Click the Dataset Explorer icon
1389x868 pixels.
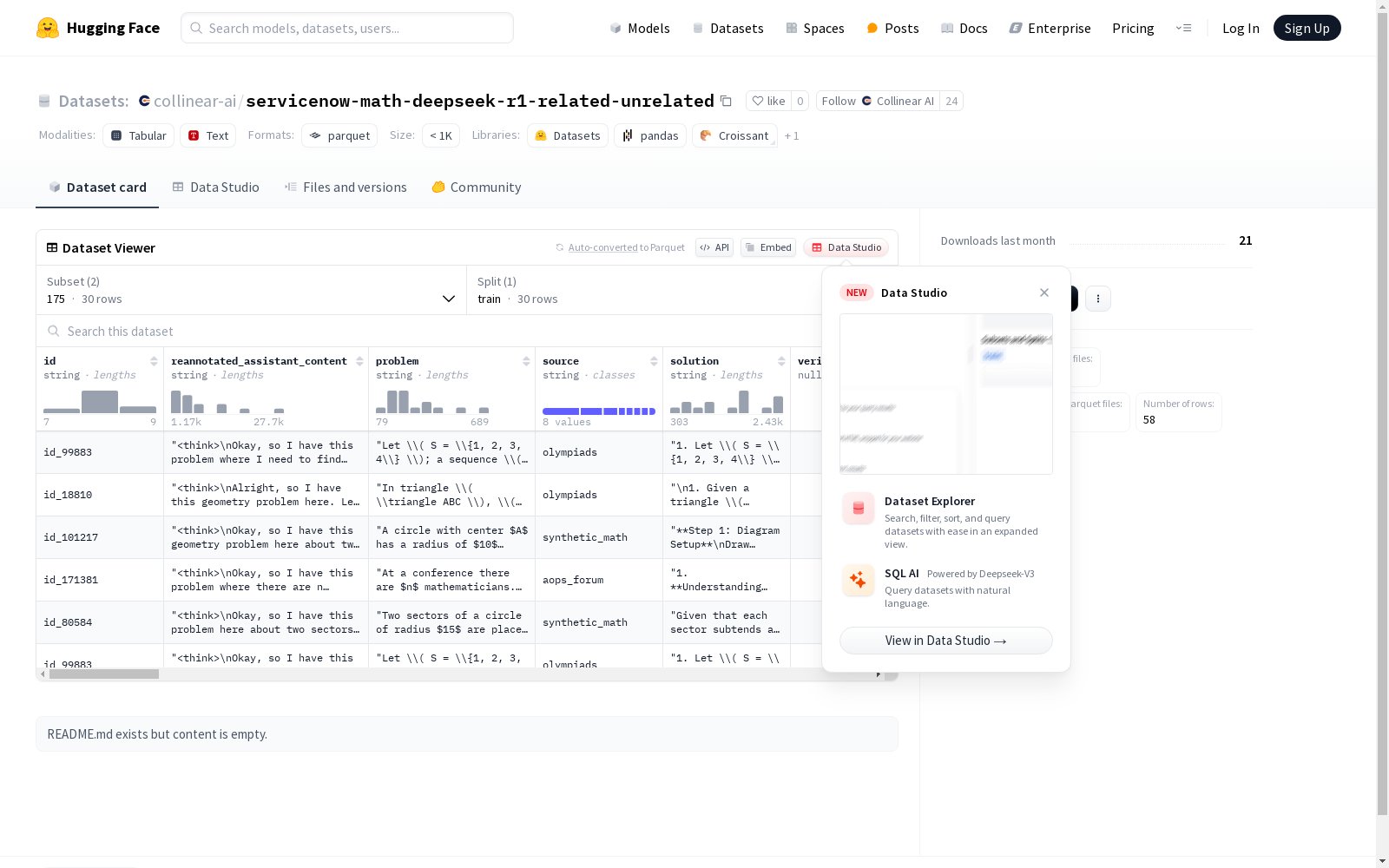(859, 509)
